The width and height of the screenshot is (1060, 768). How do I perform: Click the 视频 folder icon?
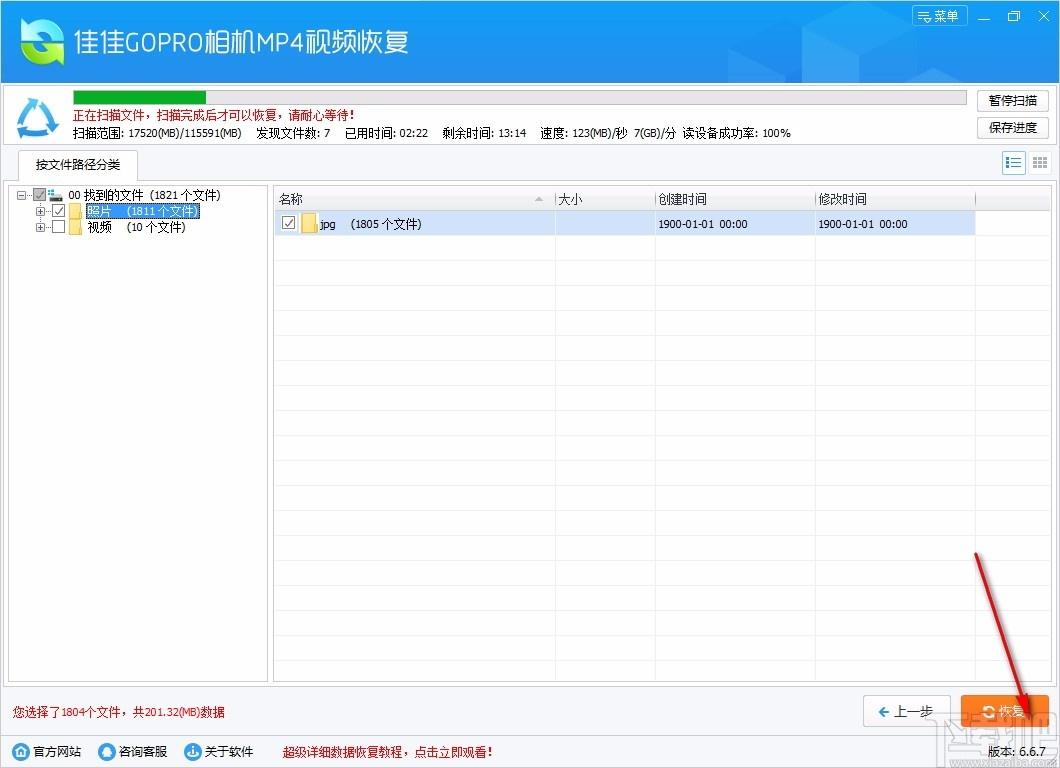75,227
